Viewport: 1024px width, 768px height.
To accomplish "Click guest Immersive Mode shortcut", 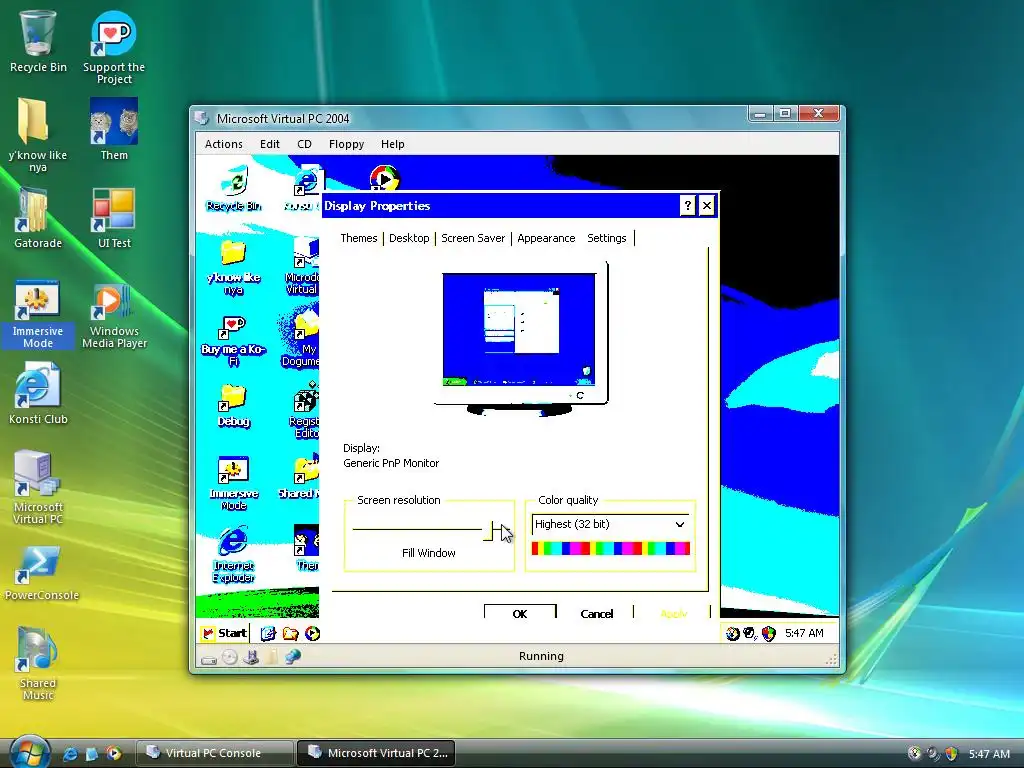I will tap(233, 482).
